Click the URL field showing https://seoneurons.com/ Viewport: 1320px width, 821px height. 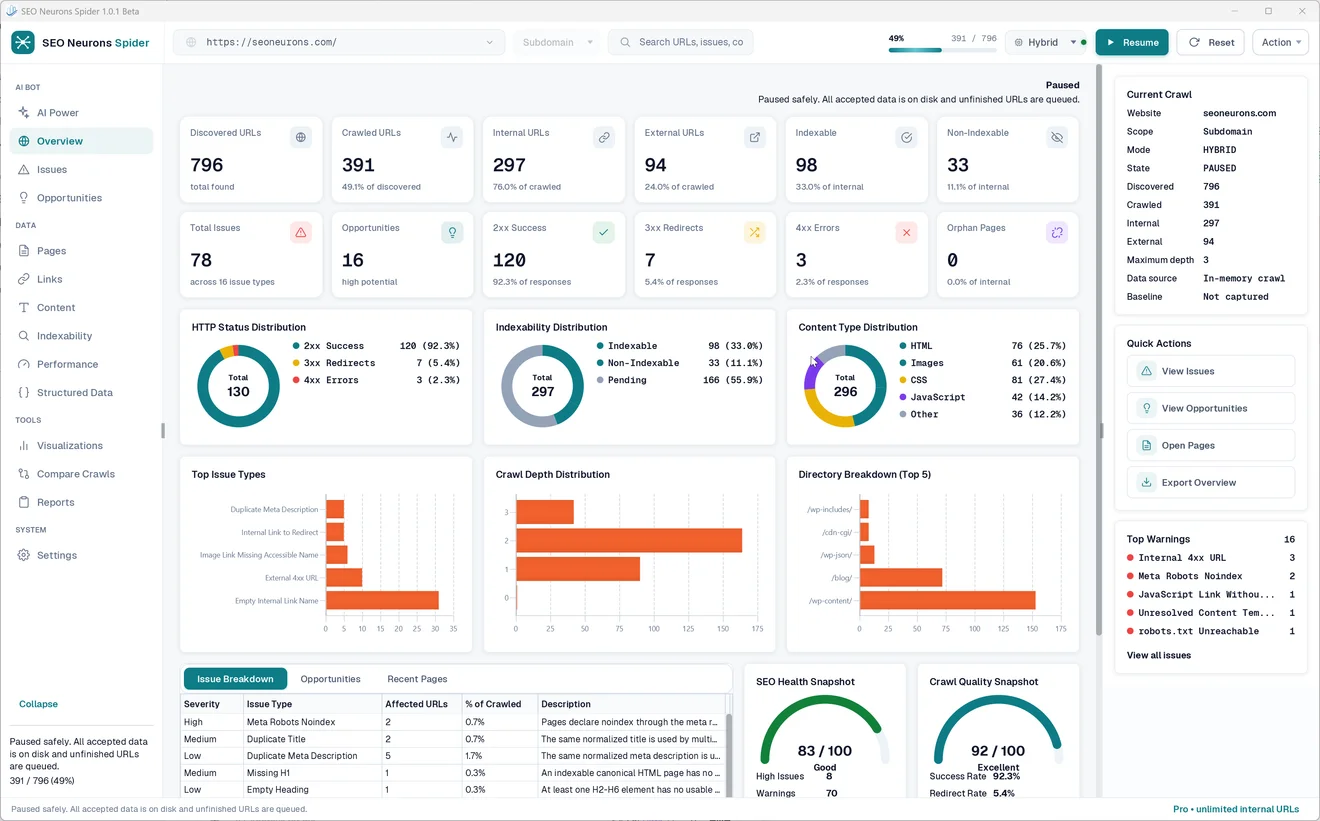339,42
